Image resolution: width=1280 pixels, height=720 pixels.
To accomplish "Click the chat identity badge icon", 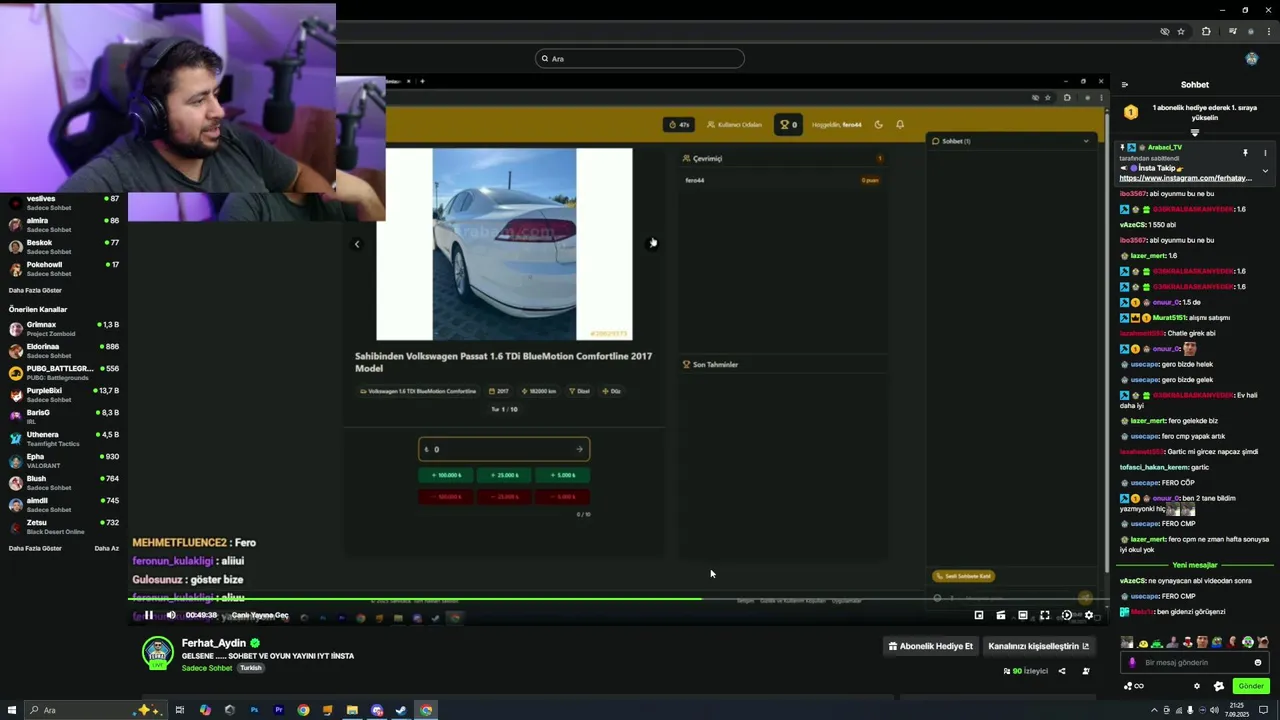I will coord(1218,686).
